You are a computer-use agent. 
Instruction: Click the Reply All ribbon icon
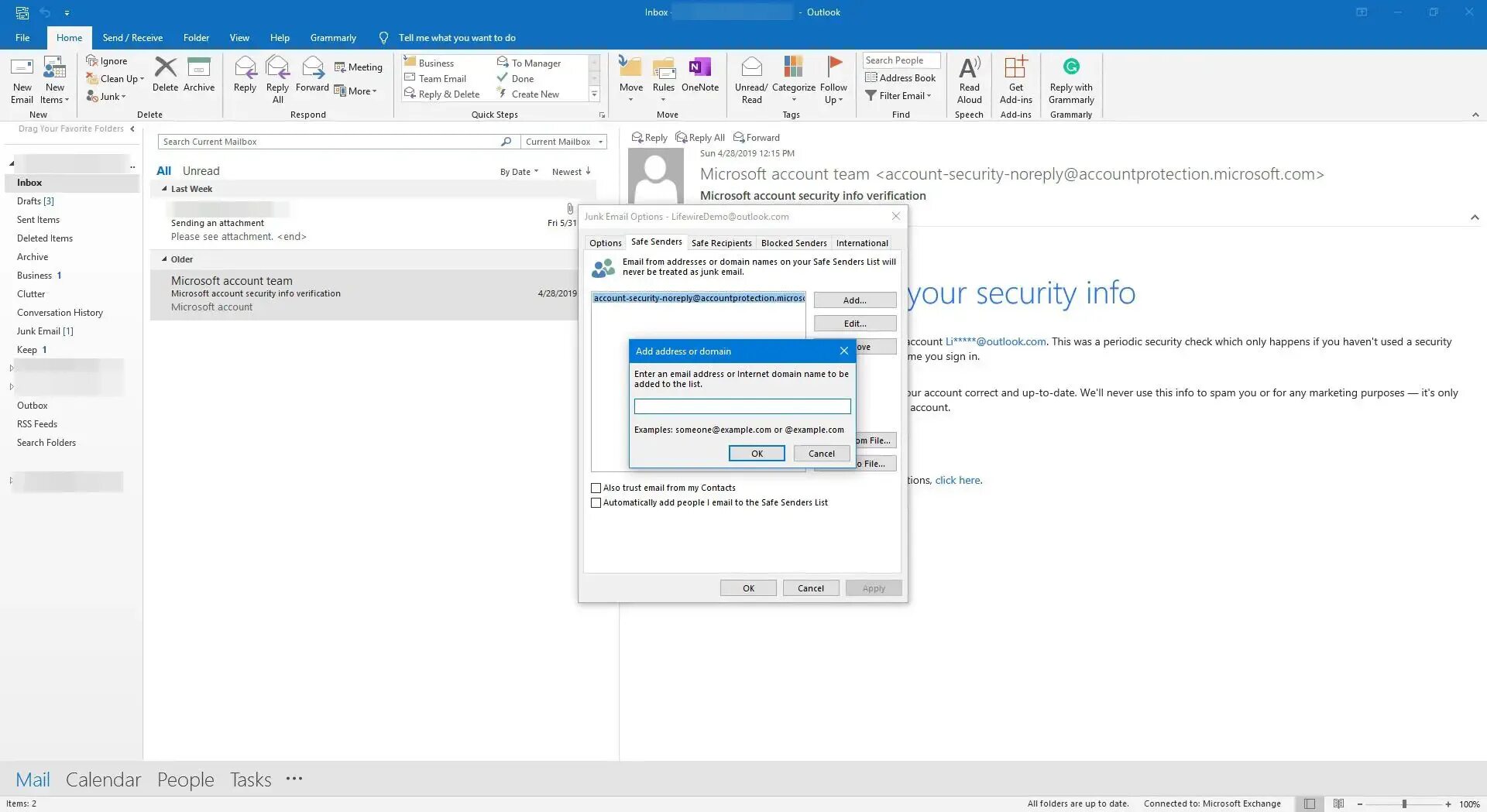[277, 67]
